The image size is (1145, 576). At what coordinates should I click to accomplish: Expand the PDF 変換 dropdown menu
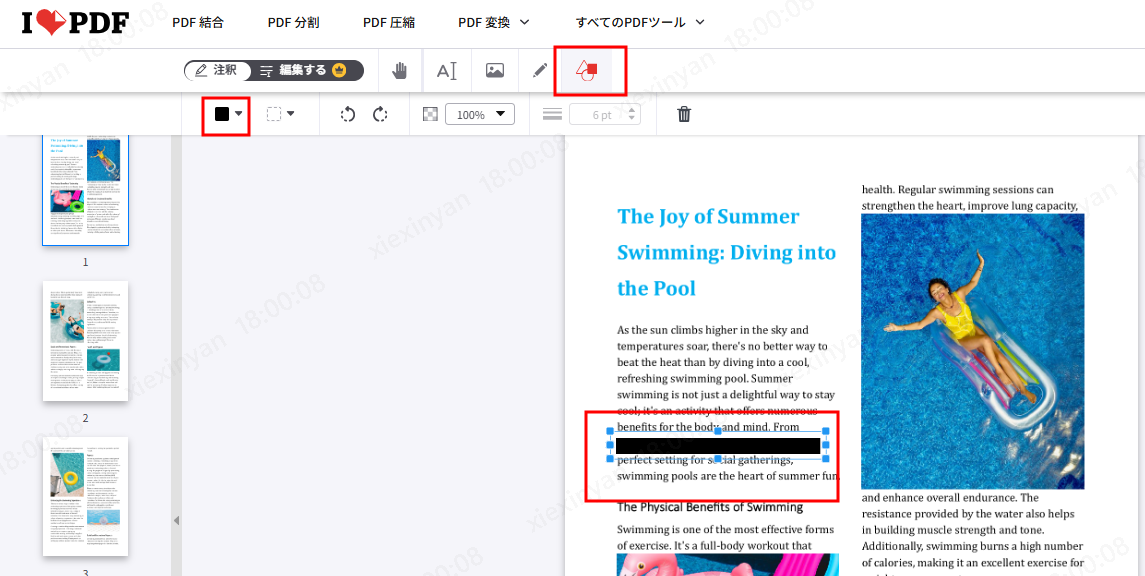[x=494, y=22]
